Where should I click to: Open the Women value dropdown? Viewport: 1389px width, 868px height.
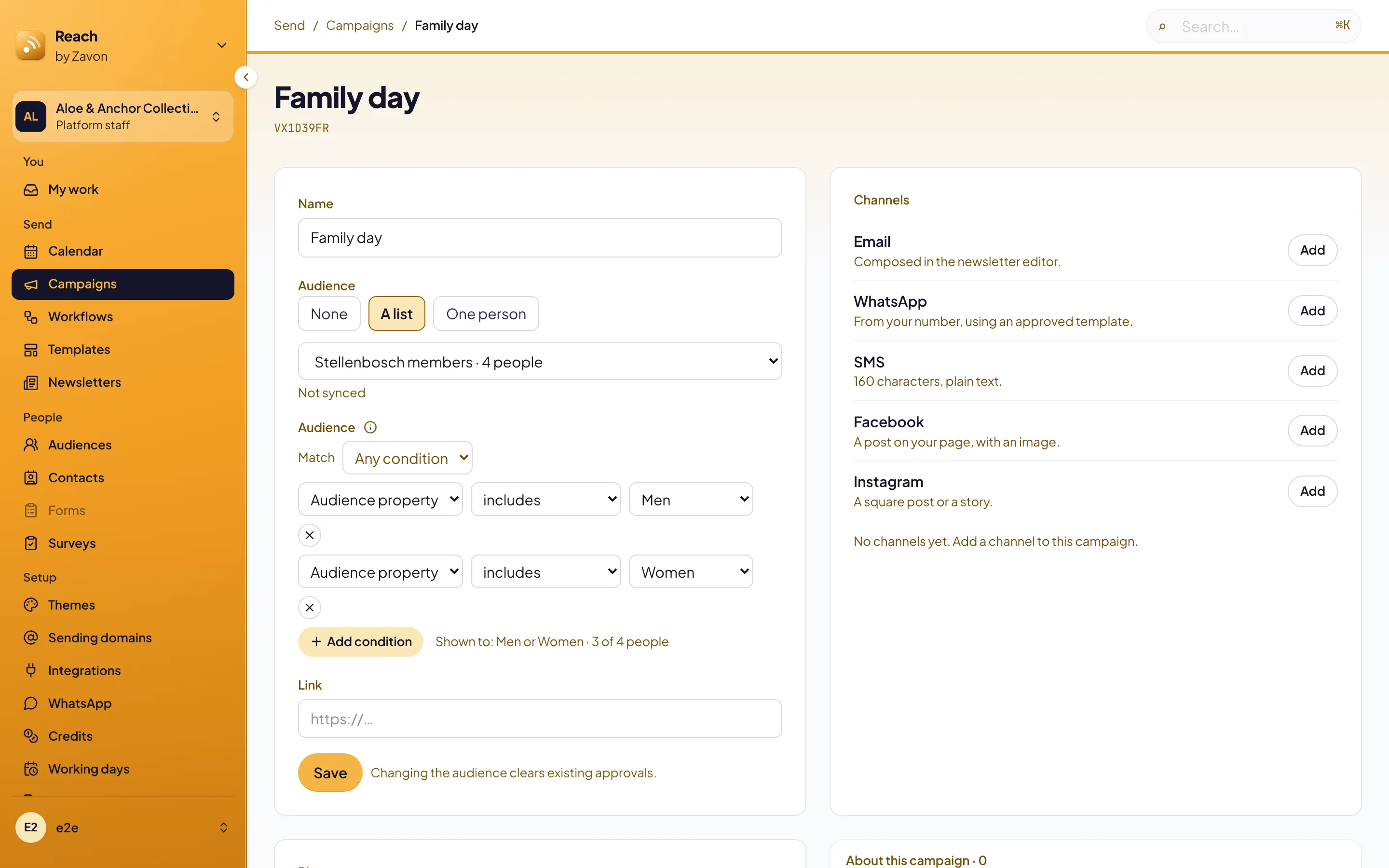[x=691, y=572]
